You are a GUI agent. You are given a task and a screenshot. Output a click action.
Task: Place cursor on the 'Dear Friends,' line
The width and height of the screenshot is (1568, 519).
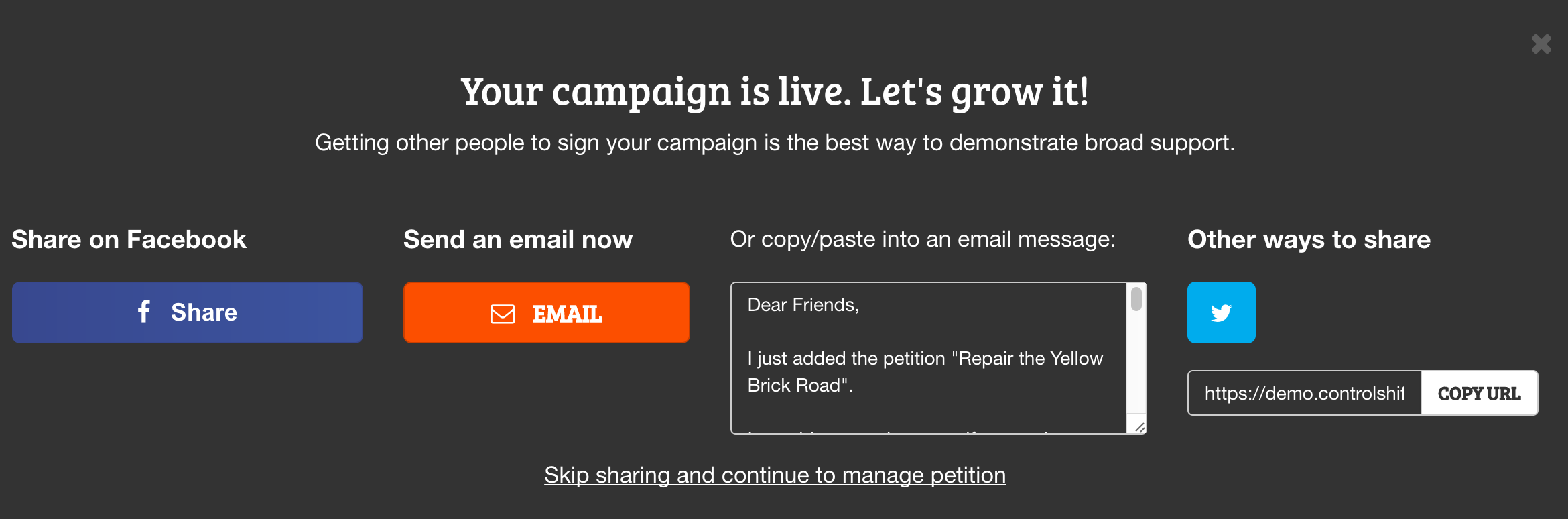803,305
